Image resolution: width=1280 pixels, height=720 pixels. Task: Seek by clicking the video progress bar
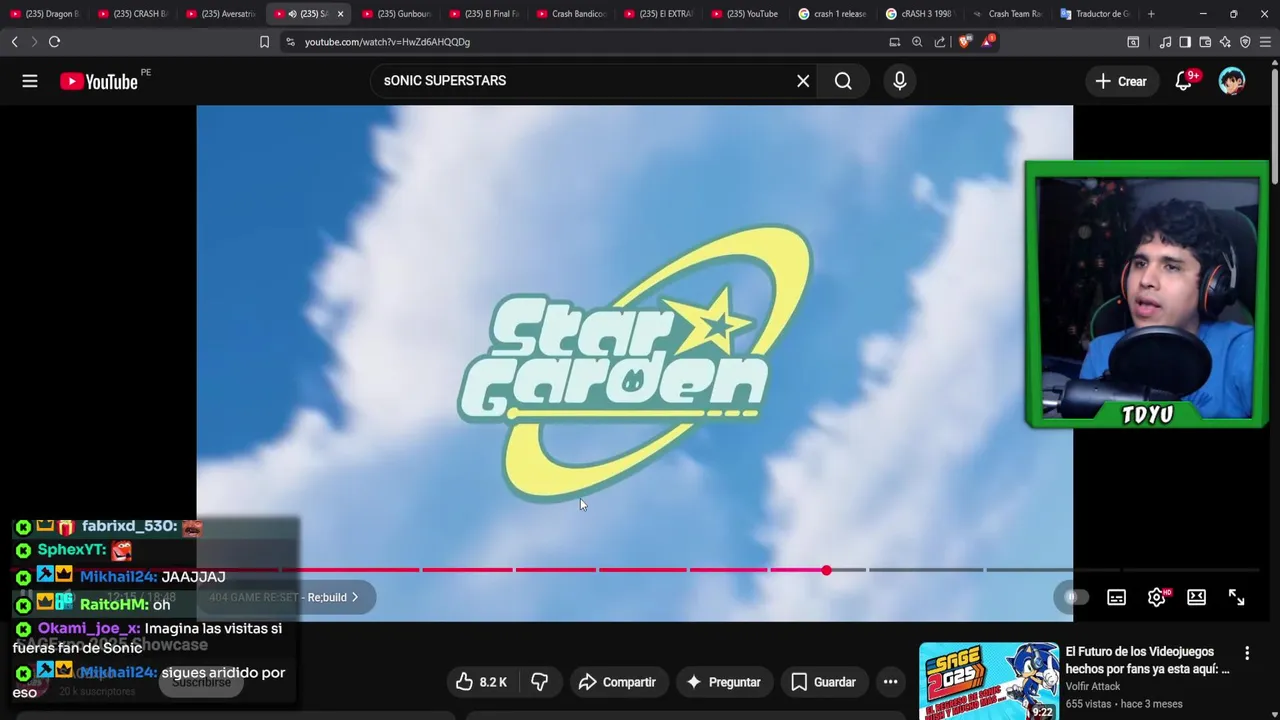tap(635, 570)
